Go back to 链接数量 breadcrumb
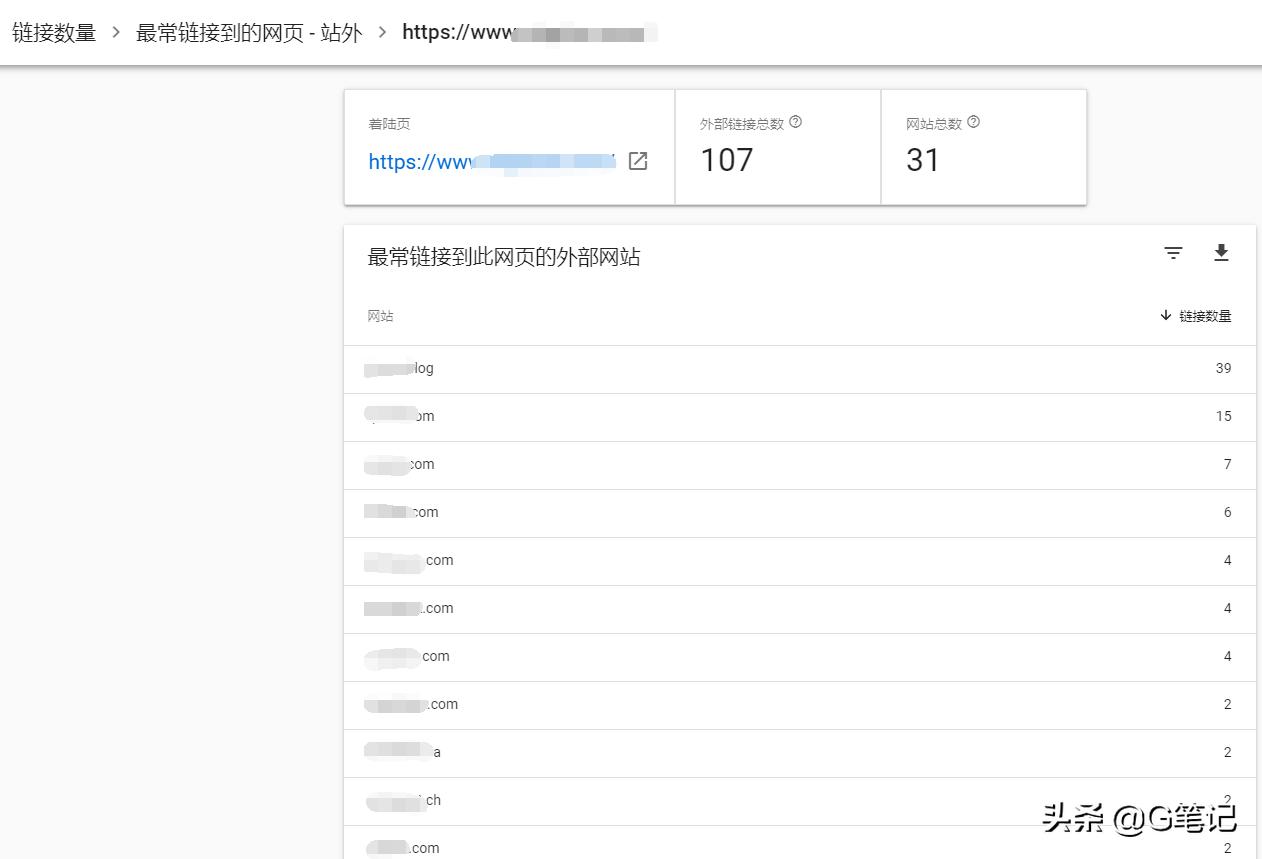The image size is (1262, 859). click(54, 32)
